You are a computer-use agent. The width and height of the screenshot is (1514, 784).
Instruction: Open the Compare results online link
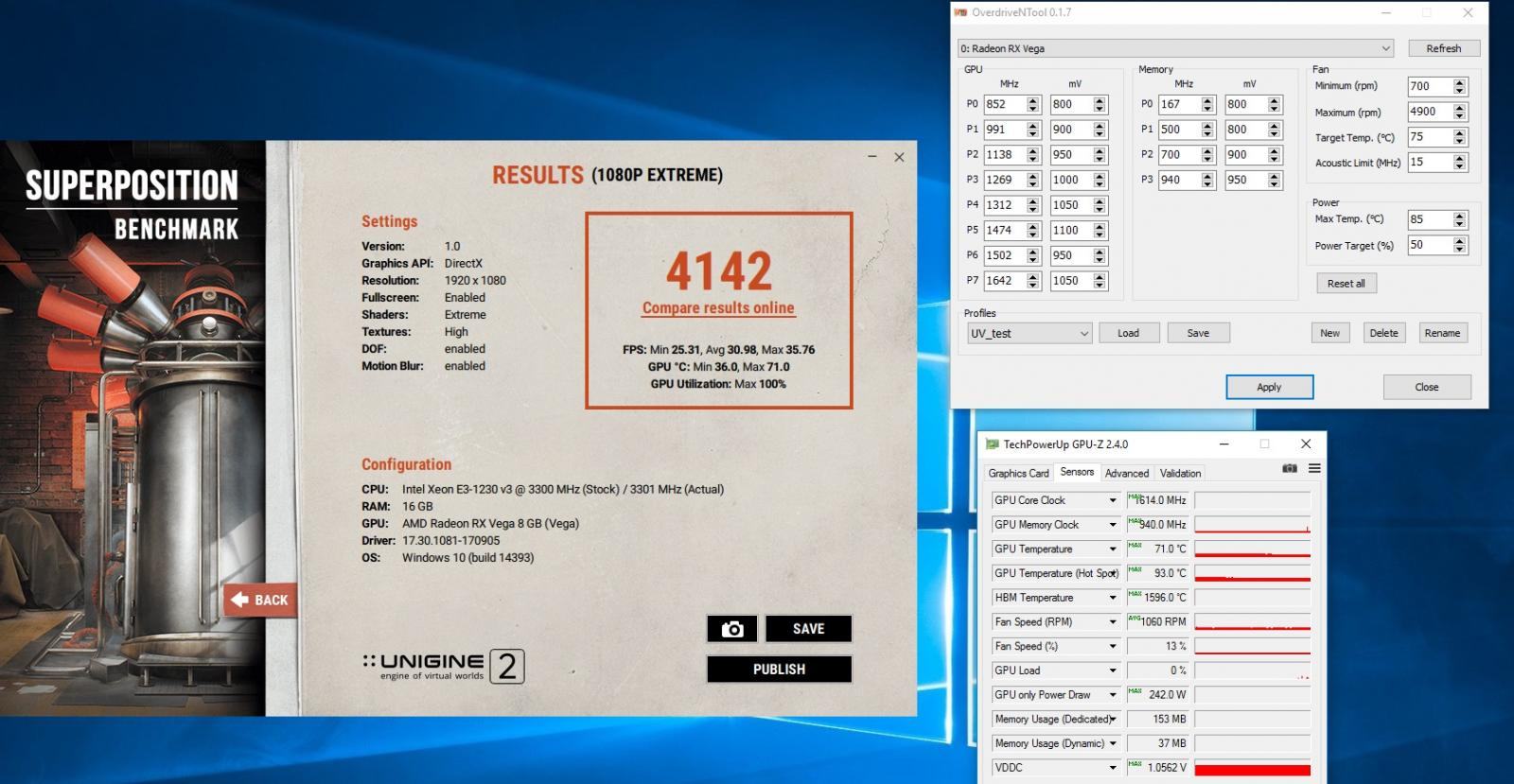click(x=718, y=308)
